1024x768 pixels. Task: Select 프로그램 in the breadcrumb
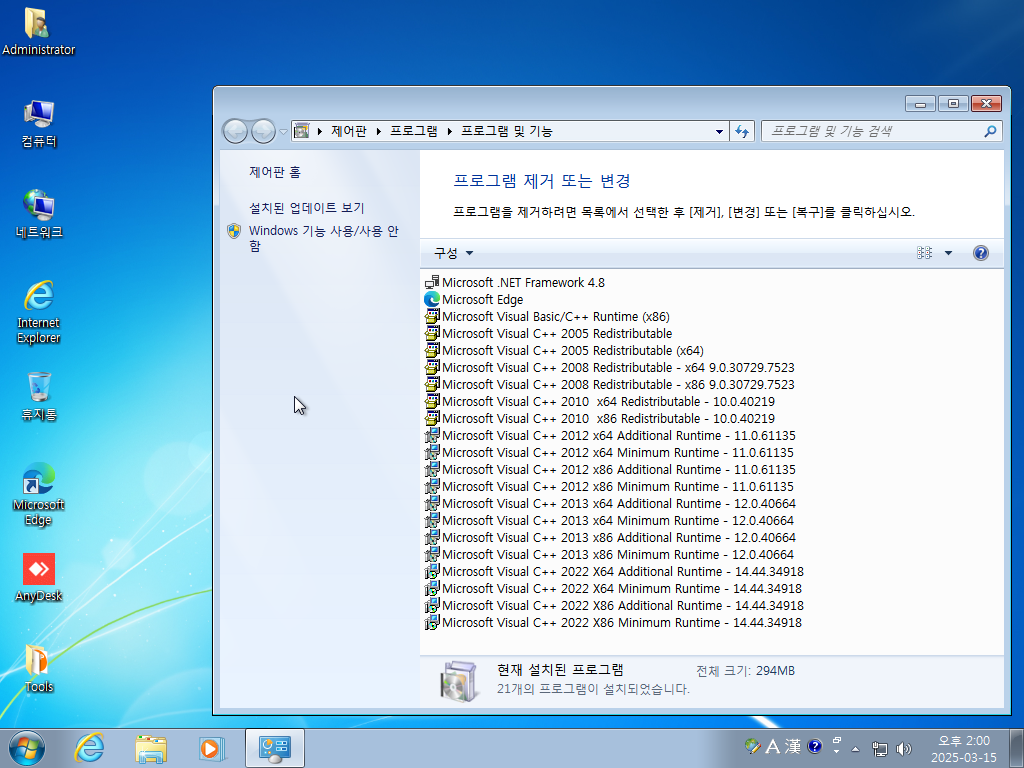coord(413,131)
